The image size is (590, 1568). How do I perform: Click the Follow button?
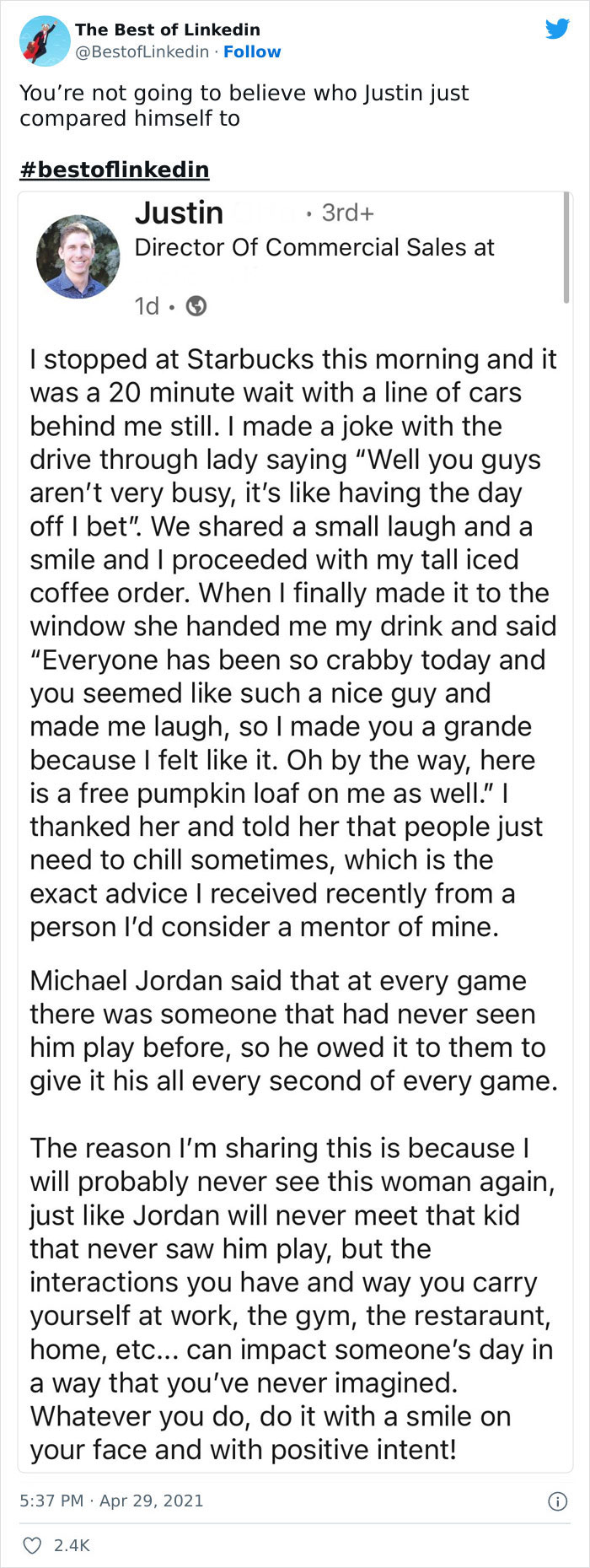coord(255,51)
